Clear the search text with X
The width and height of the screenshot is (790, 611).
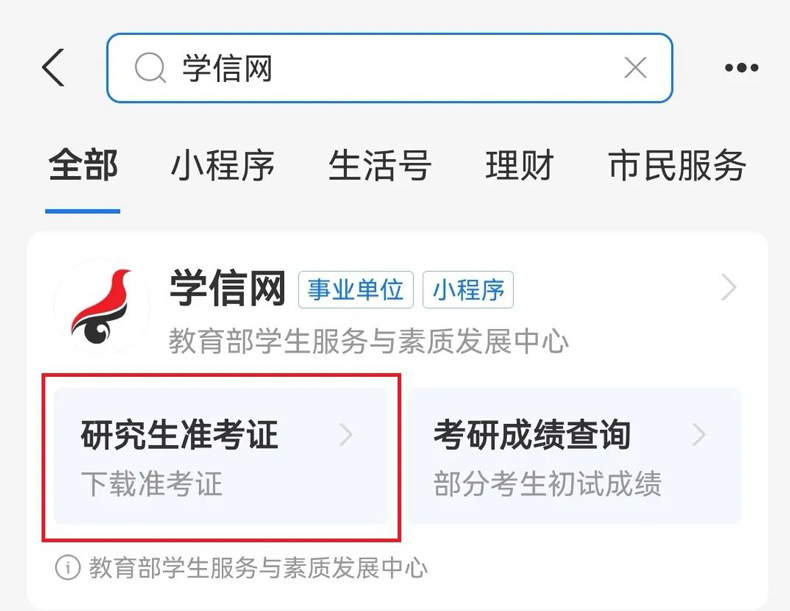pos(635,67)
